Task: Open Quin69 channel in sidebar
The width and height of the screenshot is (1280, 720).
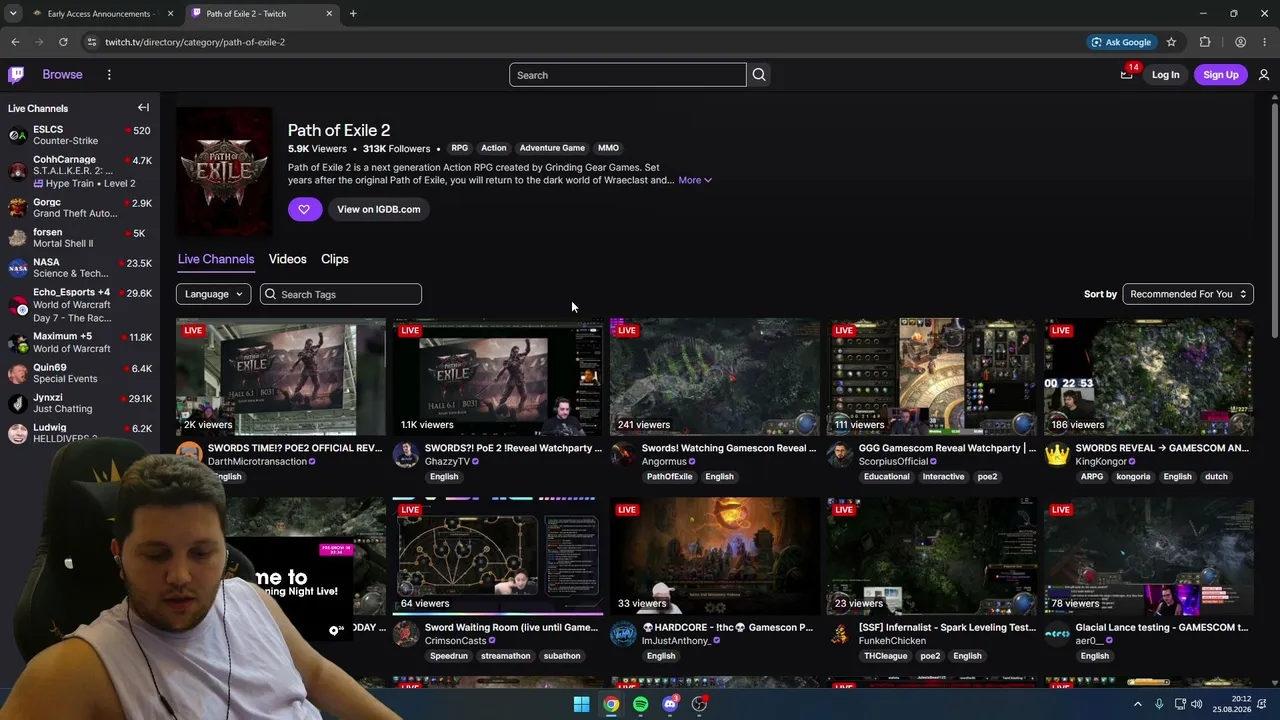Action: 79,373
